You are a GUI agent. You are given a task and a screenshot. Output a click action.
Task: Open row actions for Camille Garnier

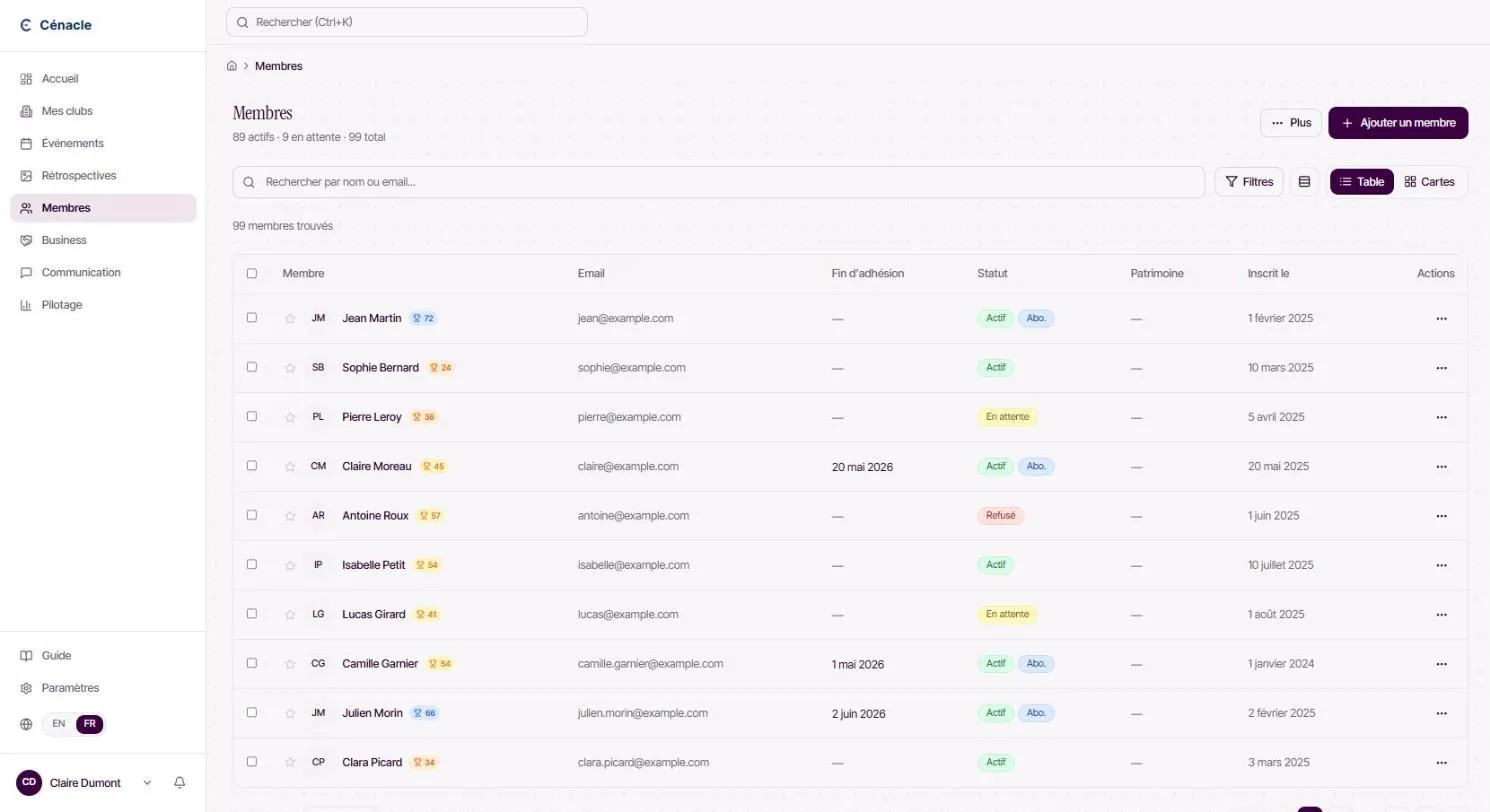[x=1441, y=664]
